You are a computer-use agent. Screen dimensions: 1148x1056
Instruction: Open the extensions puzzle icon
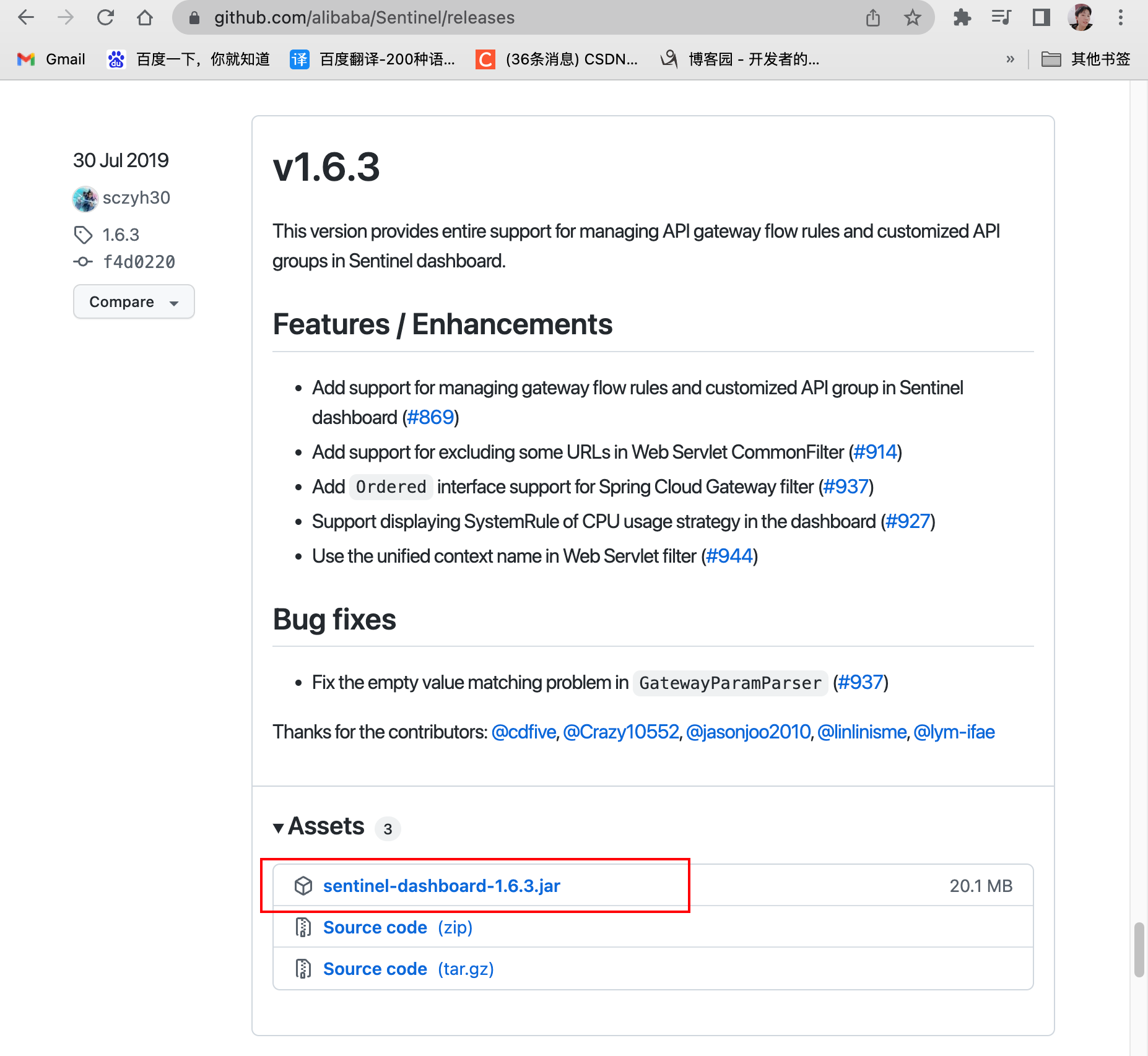click(962, 17)
